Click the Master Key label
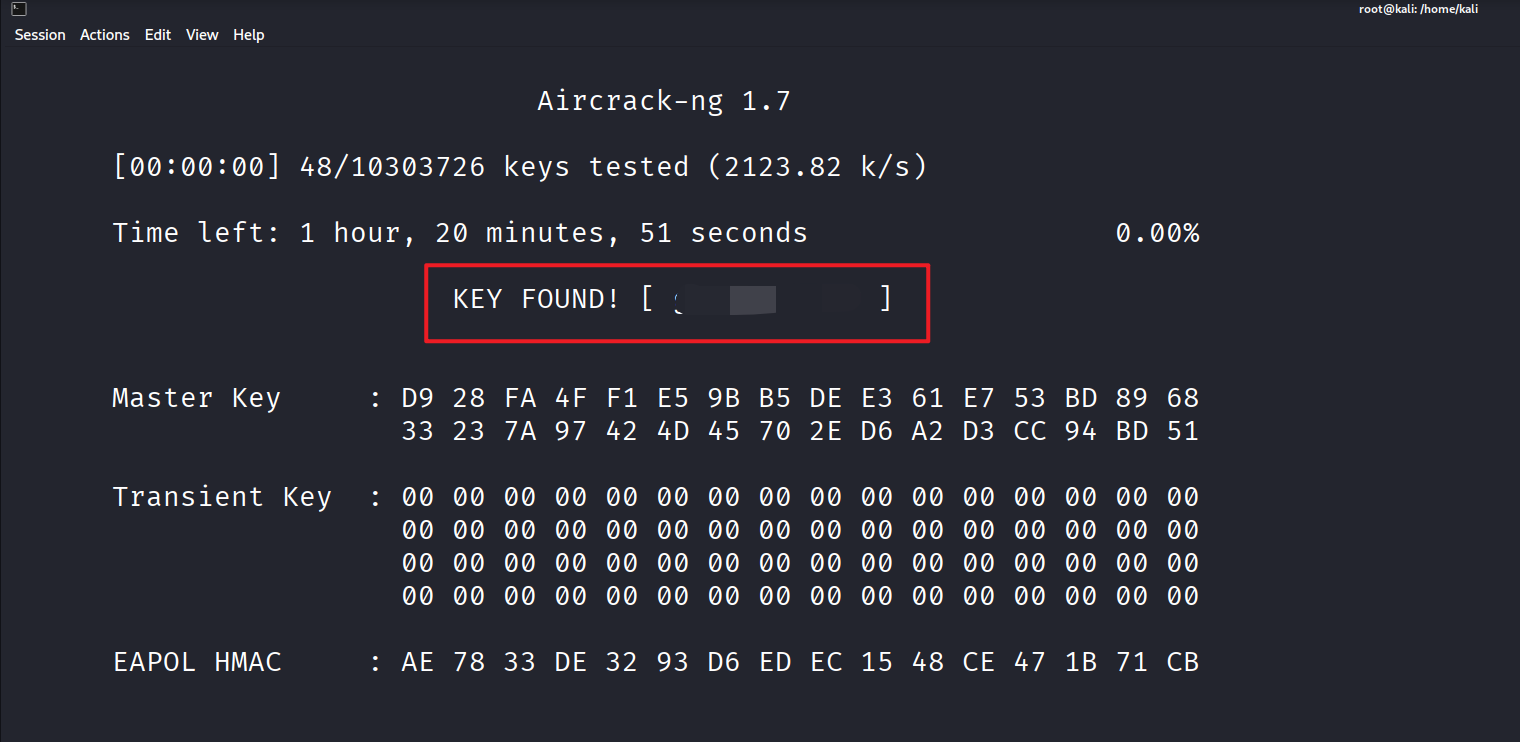This screenshot has width=1520, height=742. [x=196, y=398]
